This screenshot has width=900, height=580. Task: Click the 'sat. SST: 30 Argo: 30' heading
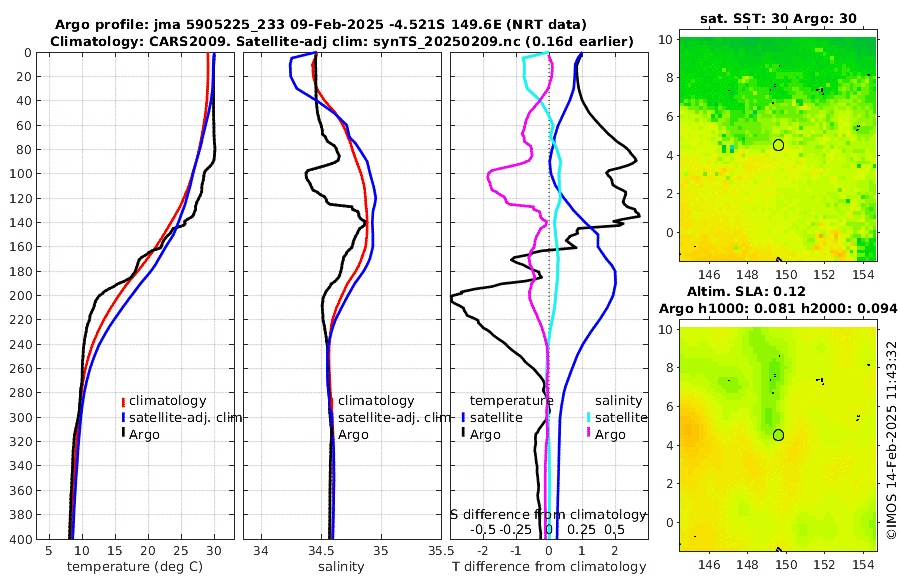point(778,18)
